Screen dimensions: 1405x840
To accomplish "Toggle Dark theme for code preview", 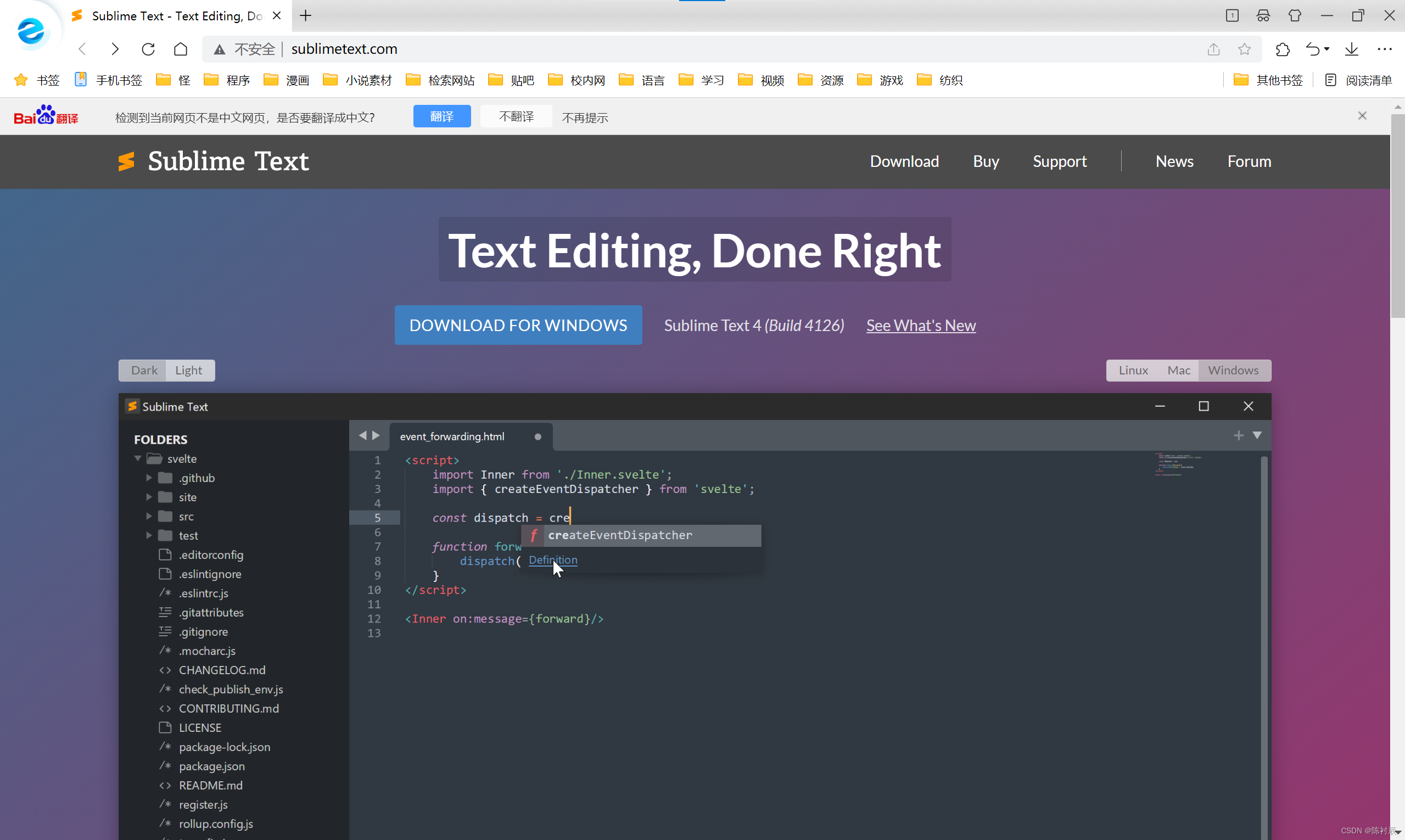I will 145,370.
